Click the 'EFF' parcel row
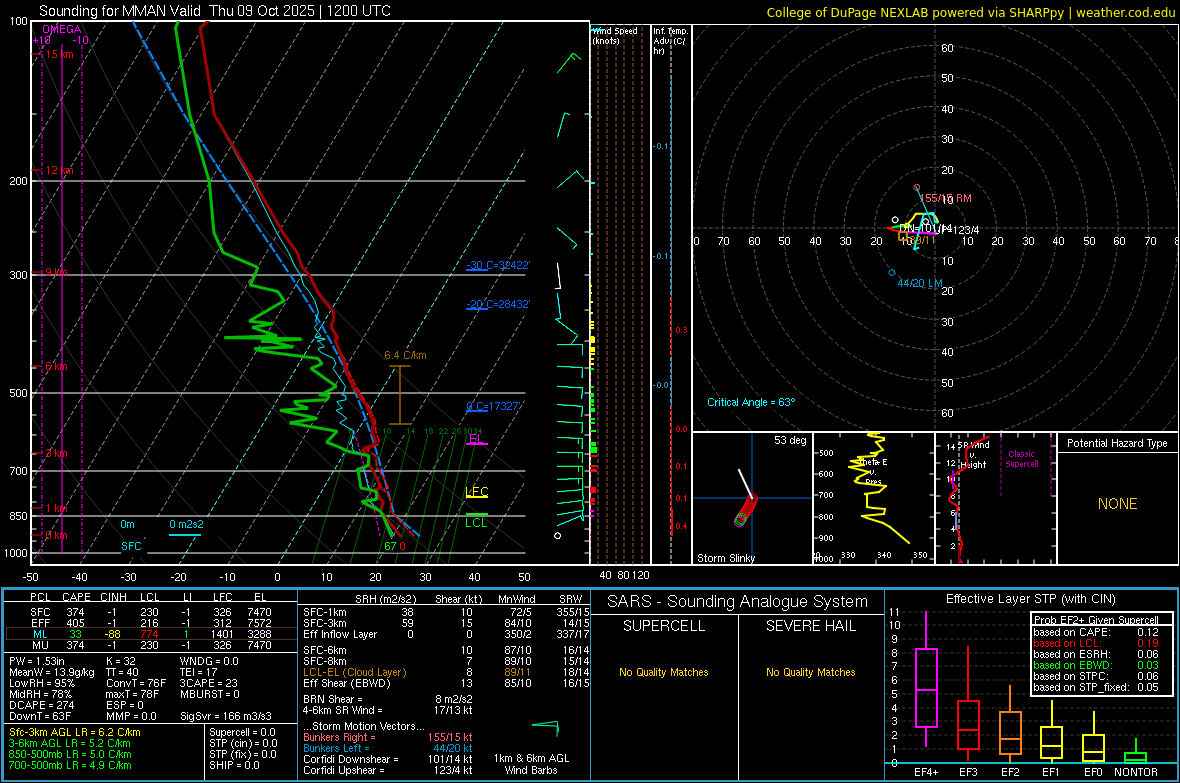 coord(149,623)
